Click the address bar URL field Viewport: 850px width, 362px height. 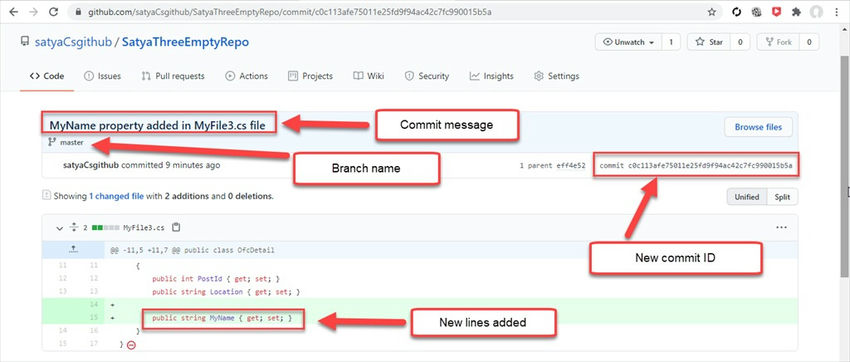click(396, 12)
